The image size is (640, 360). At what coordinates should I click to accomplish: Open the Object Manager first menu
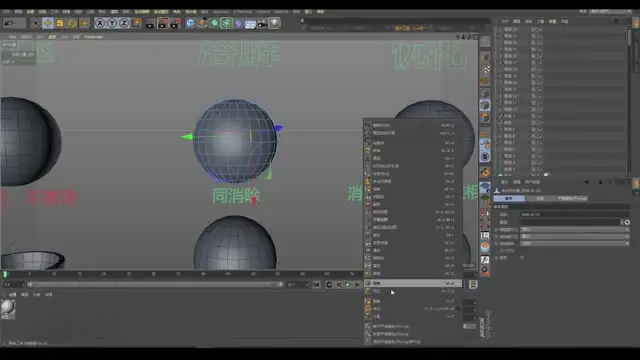pos(504,21)
